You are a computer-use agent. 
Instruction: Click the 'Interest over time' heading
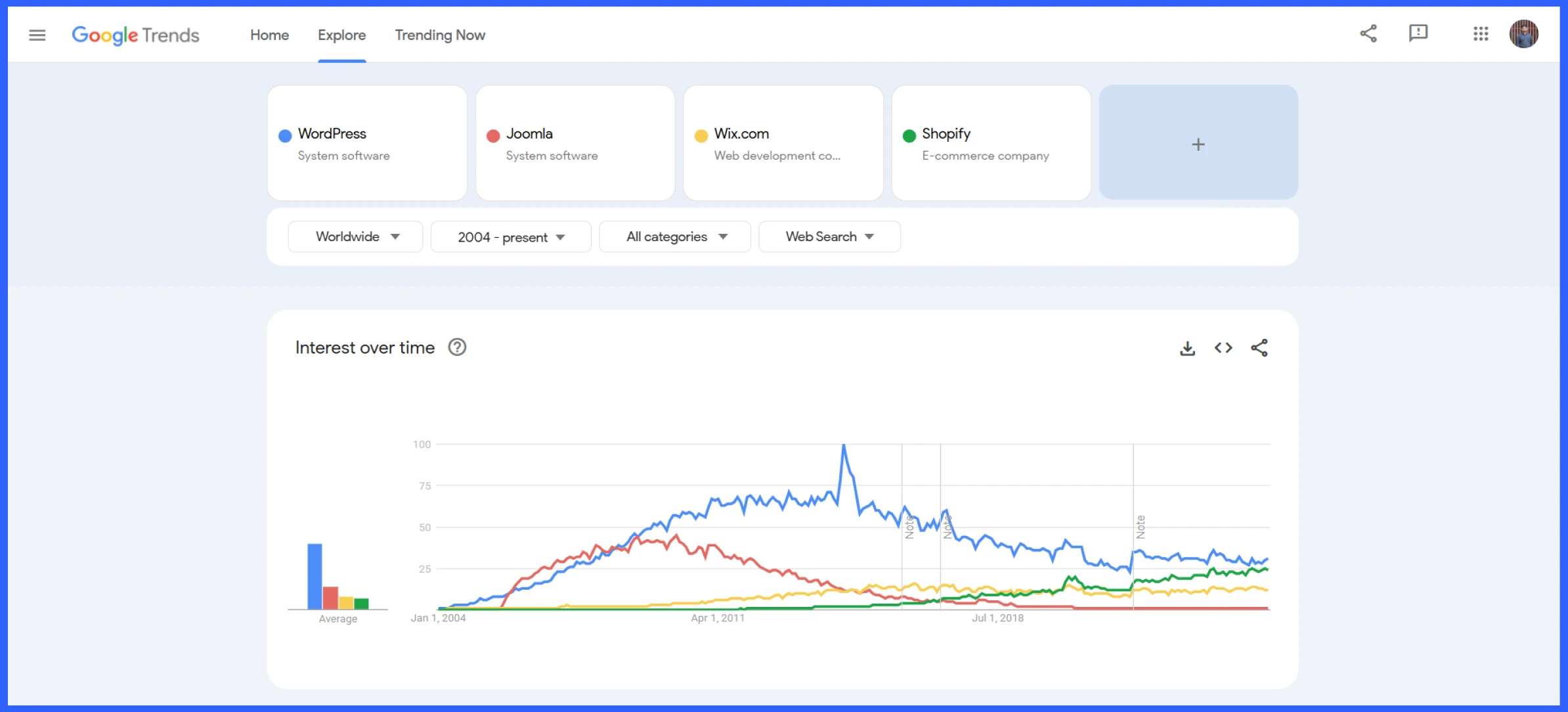(365, 347)
